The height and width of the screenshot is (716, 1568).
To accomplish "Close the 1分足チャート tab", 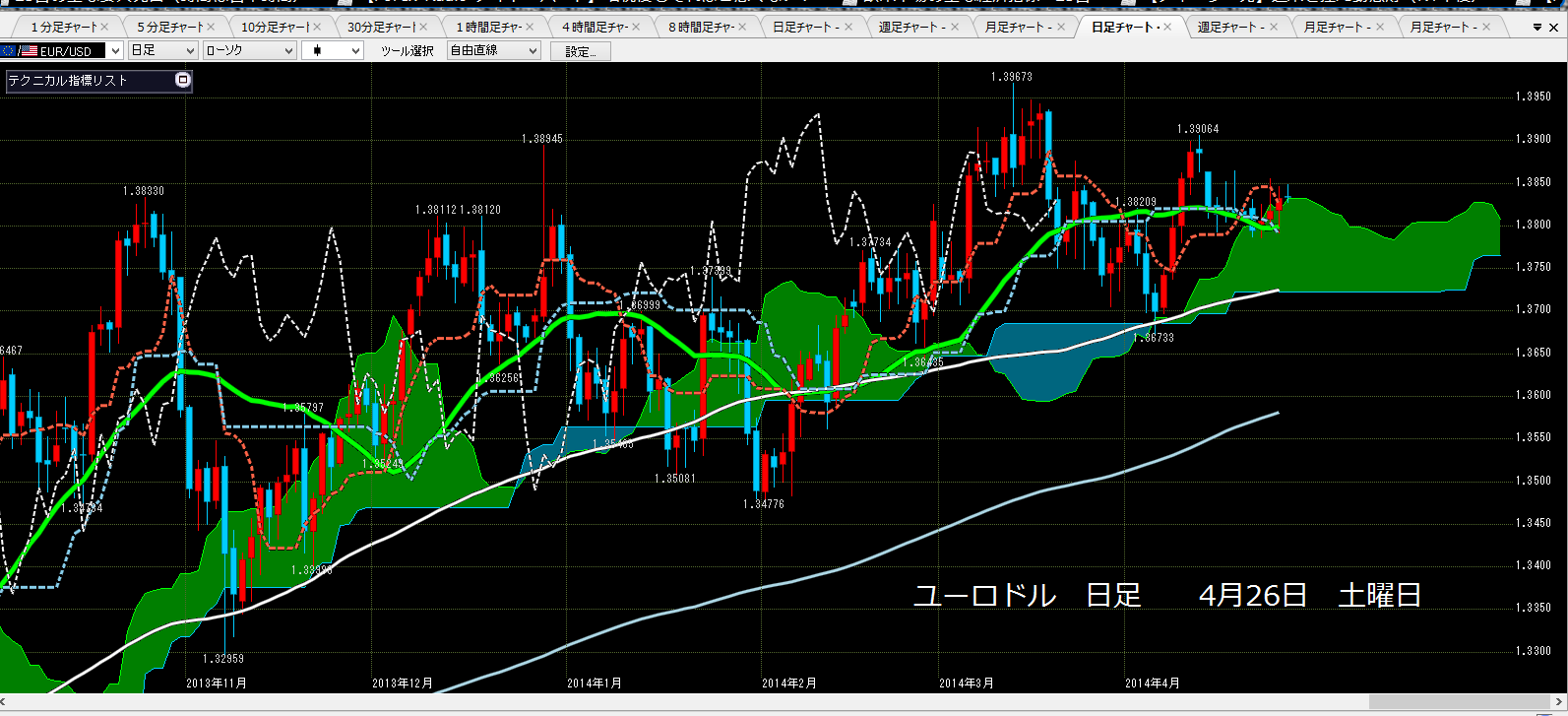I will click(104, 27).
